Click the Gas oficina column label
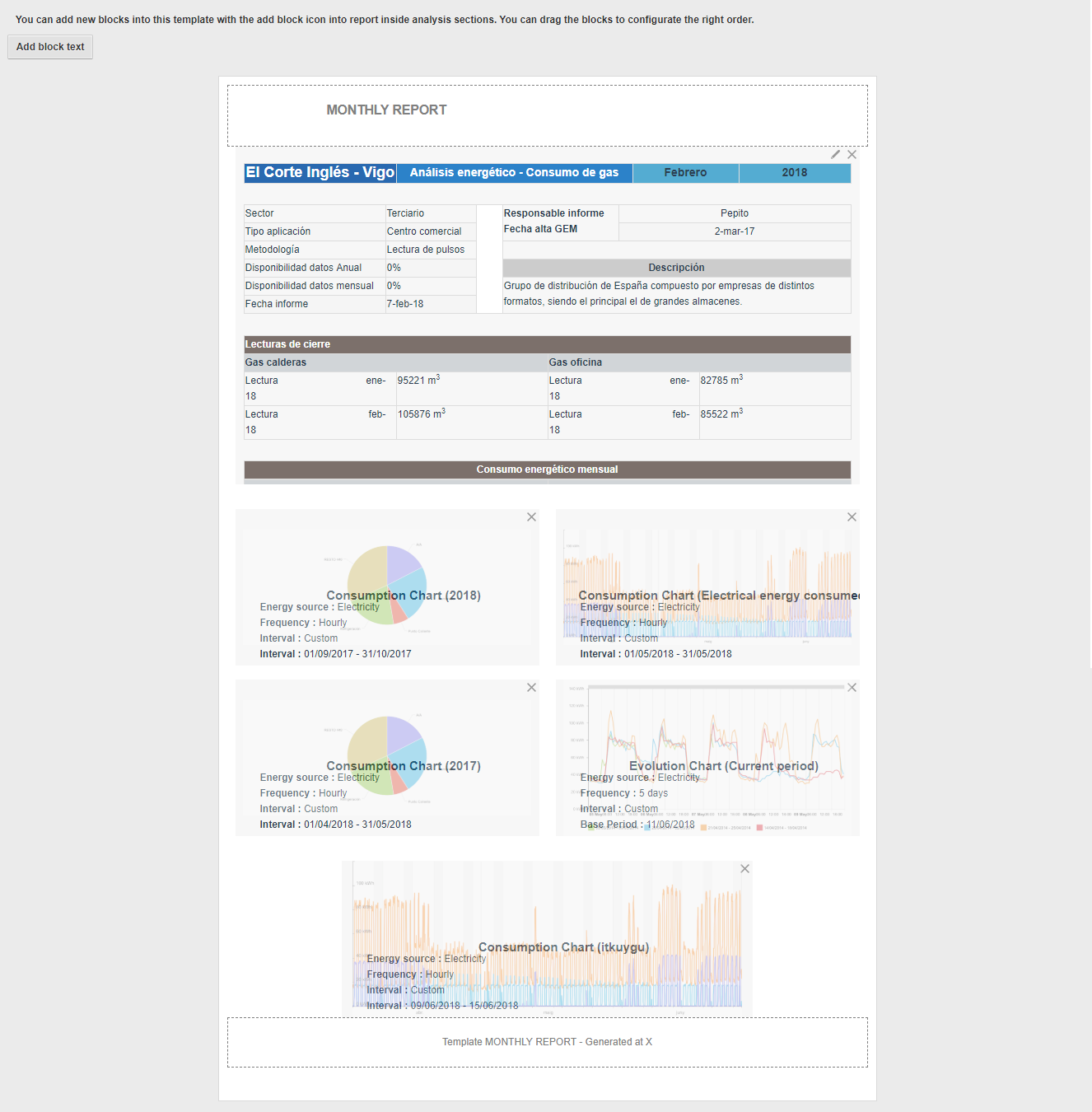The image size is (1092, 1112). 576,362
